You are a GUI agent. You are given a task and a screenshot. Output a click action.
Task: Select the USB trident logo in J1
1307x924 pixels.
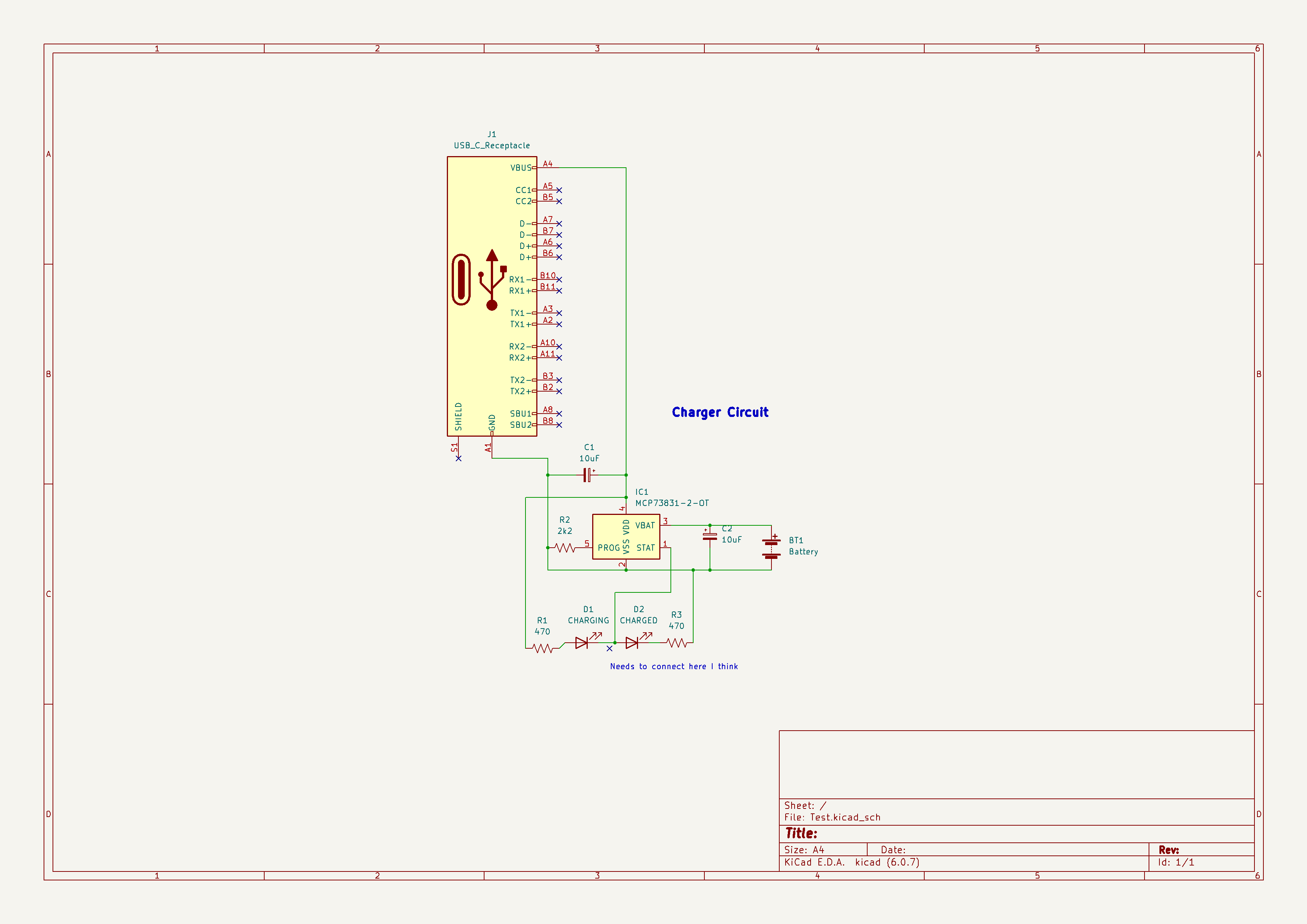[x=492, y=279]
